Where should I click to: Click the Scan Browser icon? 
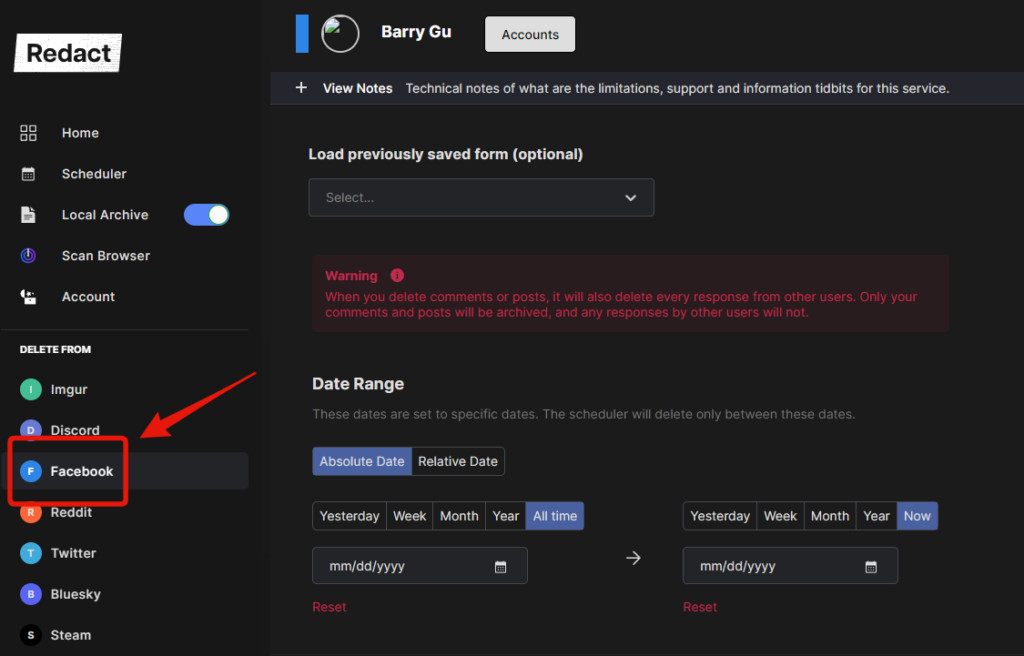(28, 255)
